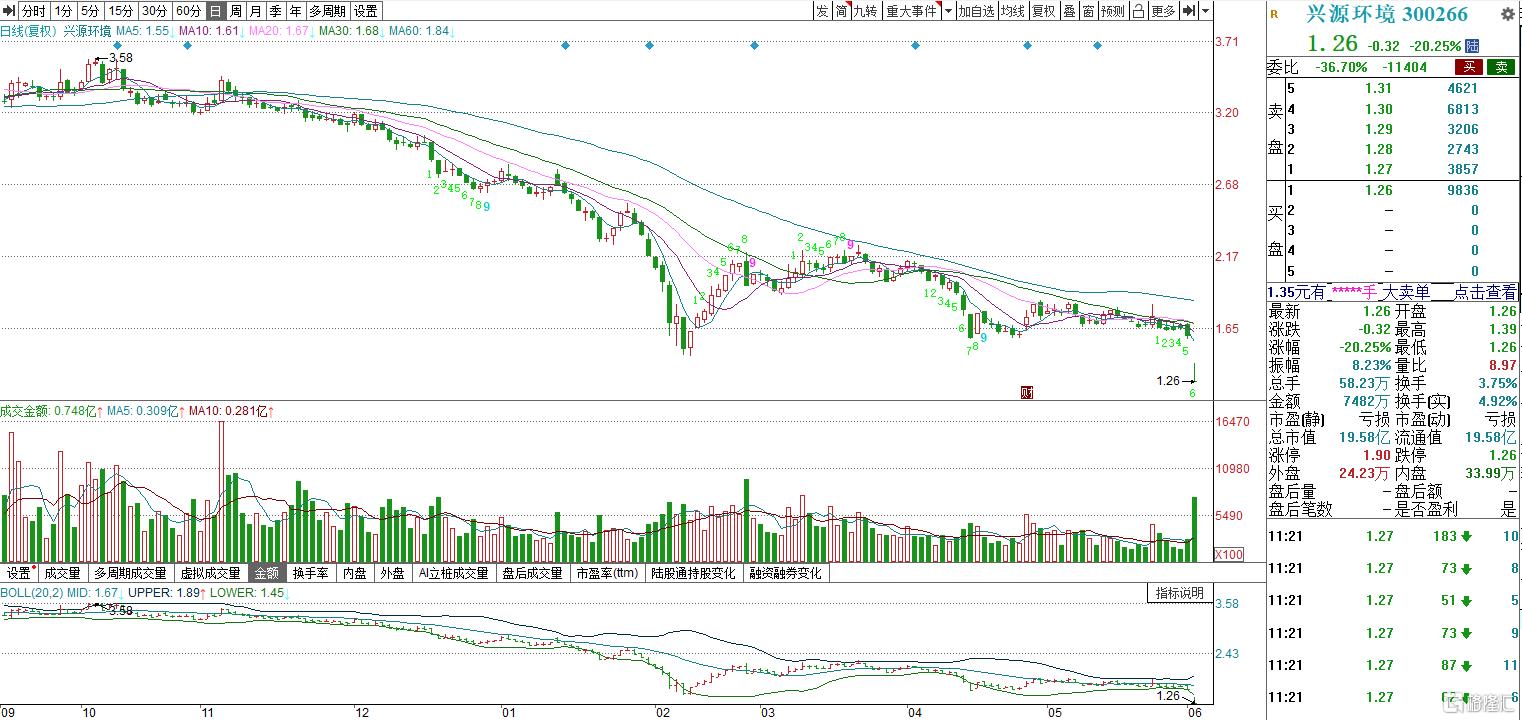Viewport: 1522px width, 720px height.
Task: Click the 发 toolbar icon
Action: click(822, 11)
